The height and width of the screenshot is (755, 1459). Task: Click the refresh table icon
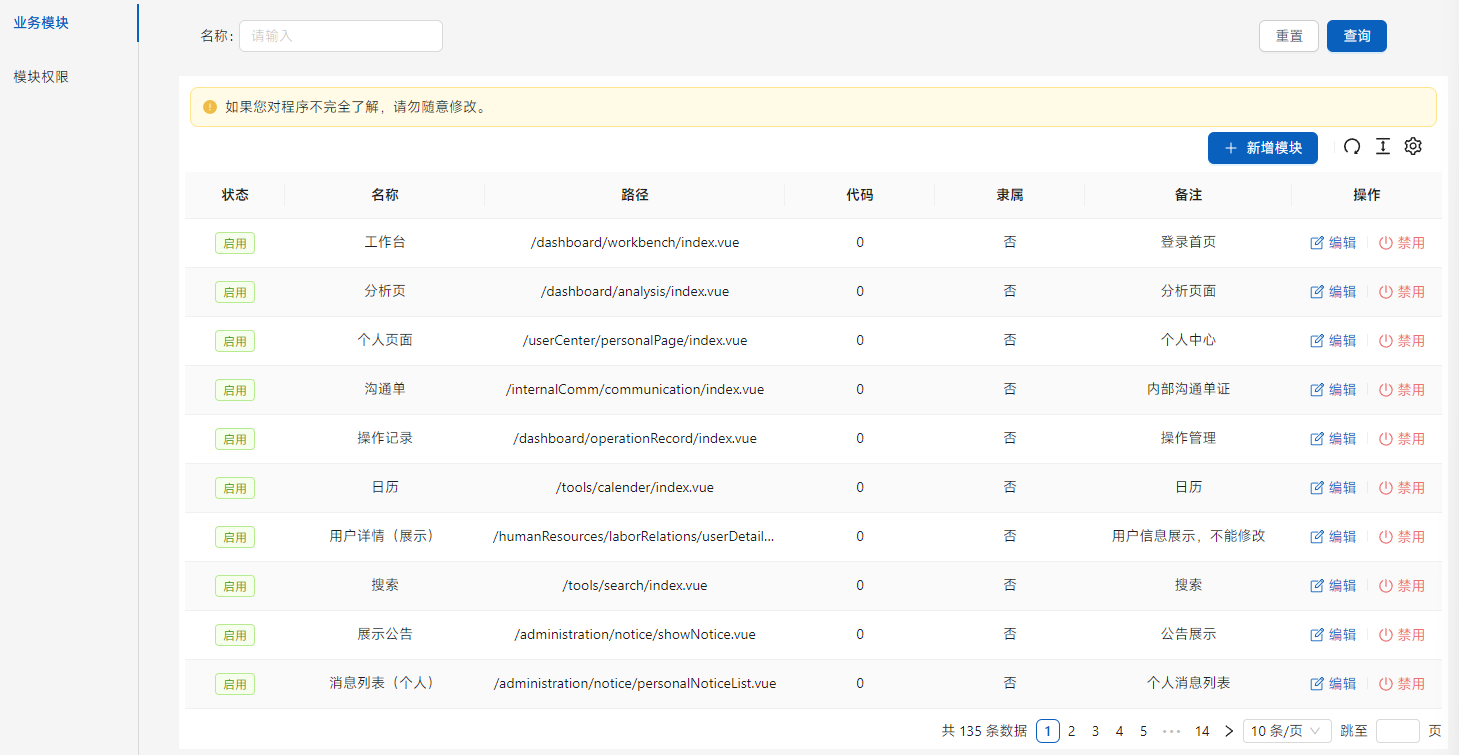[x=1352, y=147]
